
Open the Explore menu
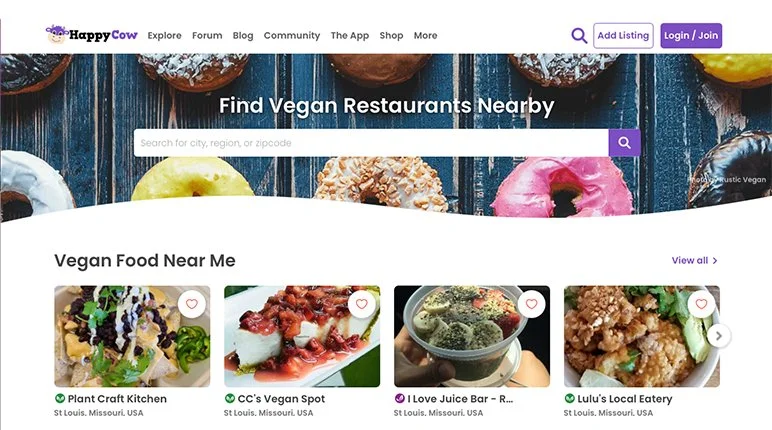pos(164,35)
